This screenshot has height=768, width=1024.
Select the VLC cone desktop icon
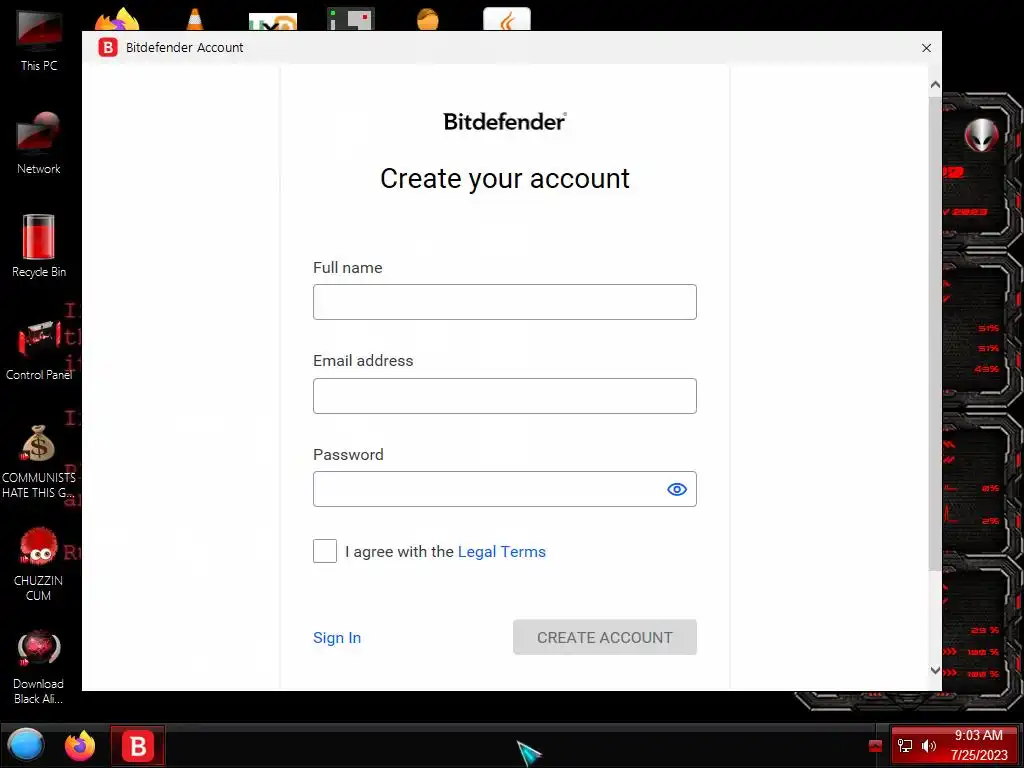point(195,19)
